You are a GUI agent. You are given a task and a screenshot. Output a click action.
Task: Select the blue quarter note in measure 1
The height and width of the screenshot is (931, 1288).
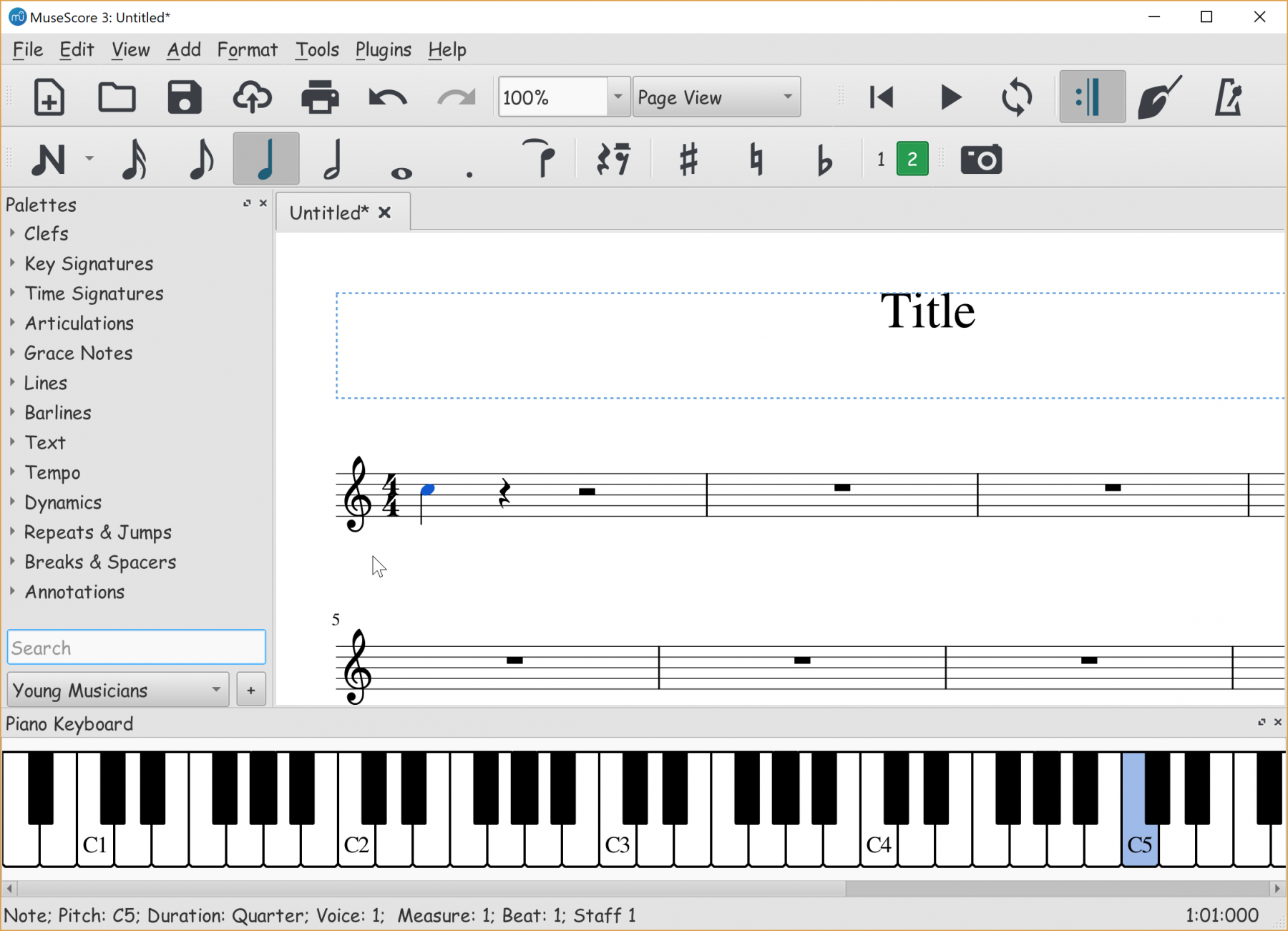tap(427, 490)
